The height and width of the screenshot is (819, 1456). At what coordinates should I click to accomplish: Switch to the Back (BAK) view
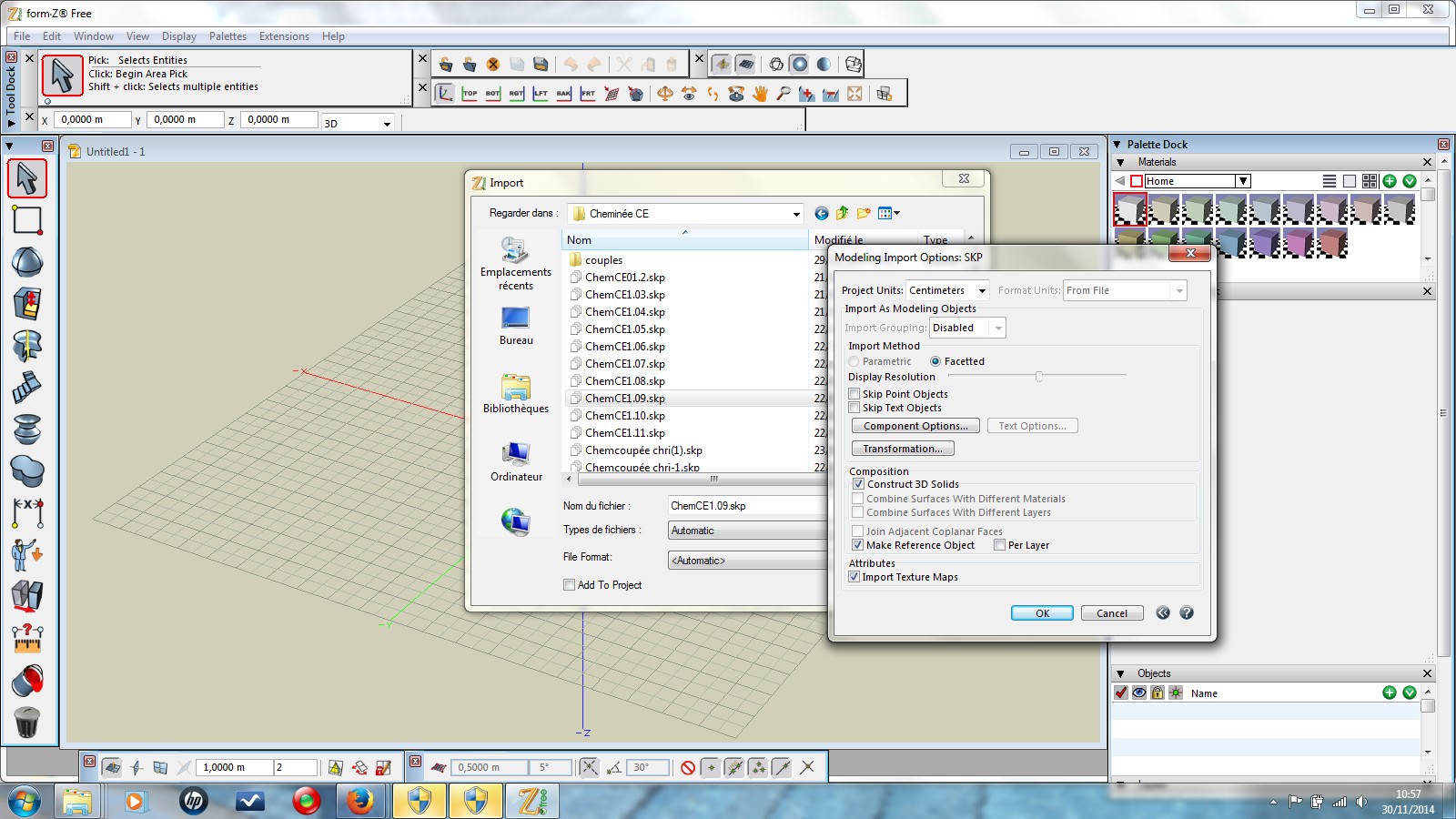click(564, 94)
